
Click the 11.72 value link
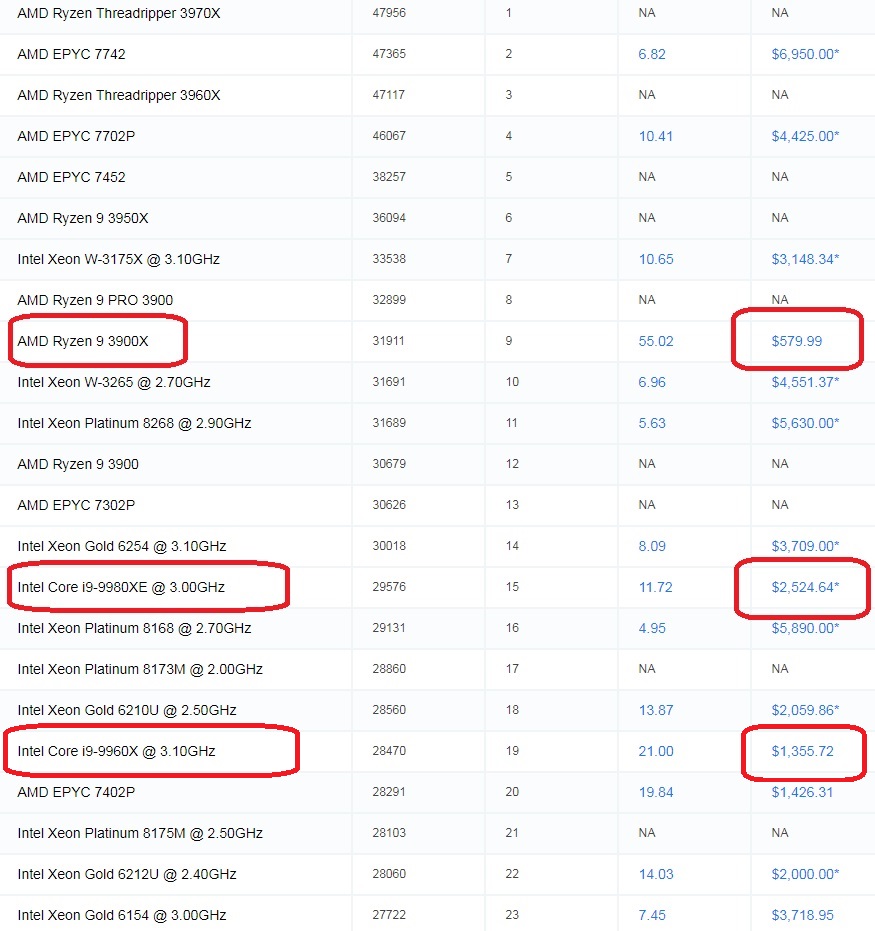(655, 587)
